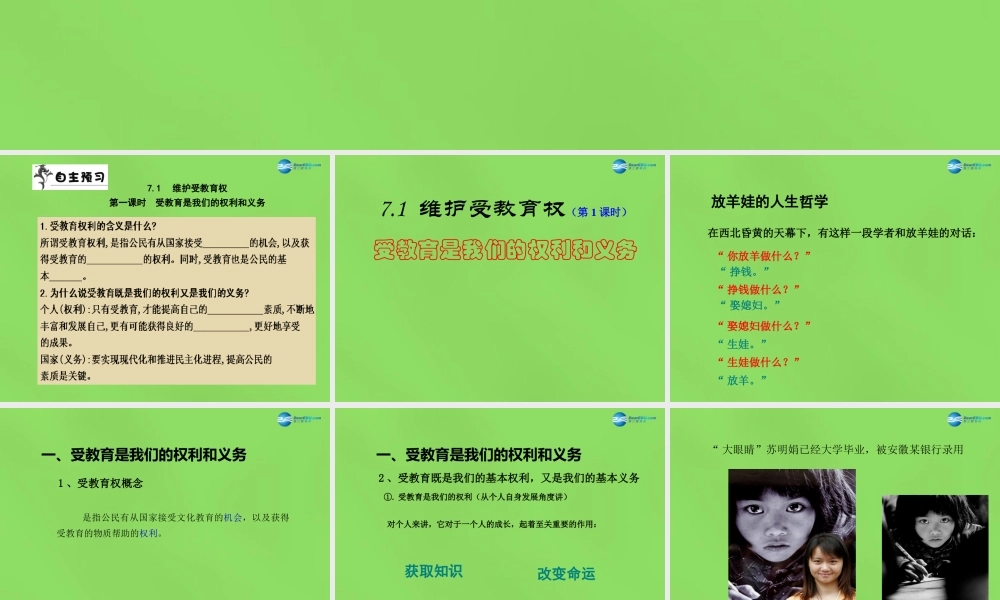
Task: Click the teal answer "娶媳妇。"
Action: click(x=749, y=305)
